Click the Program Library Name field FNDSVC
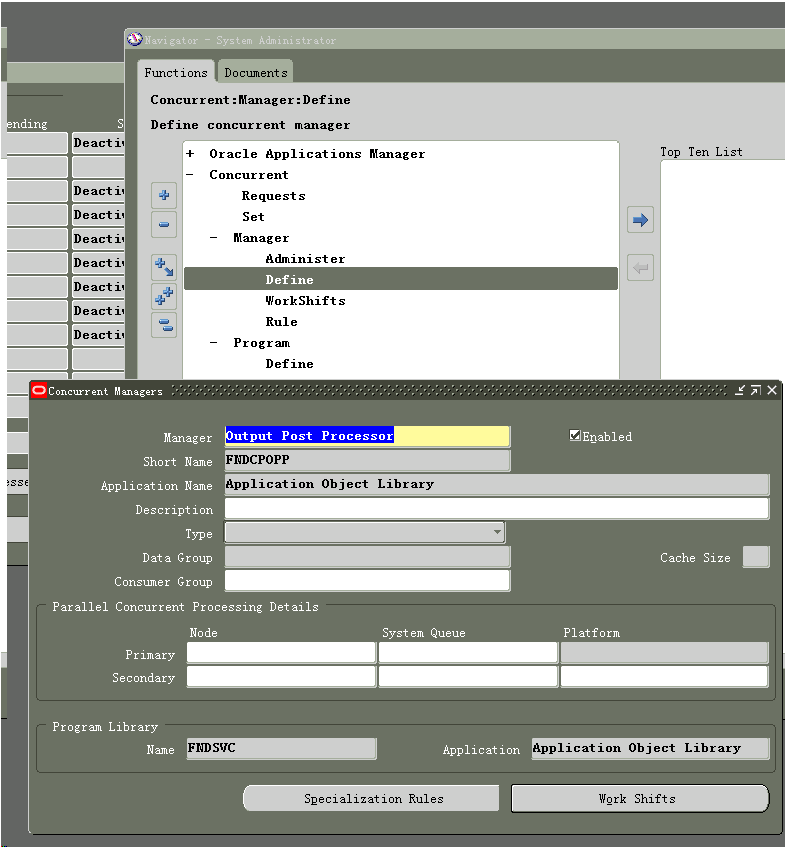Image resolution: width=787 pixels, height=850 pixels. click(281, 749)
